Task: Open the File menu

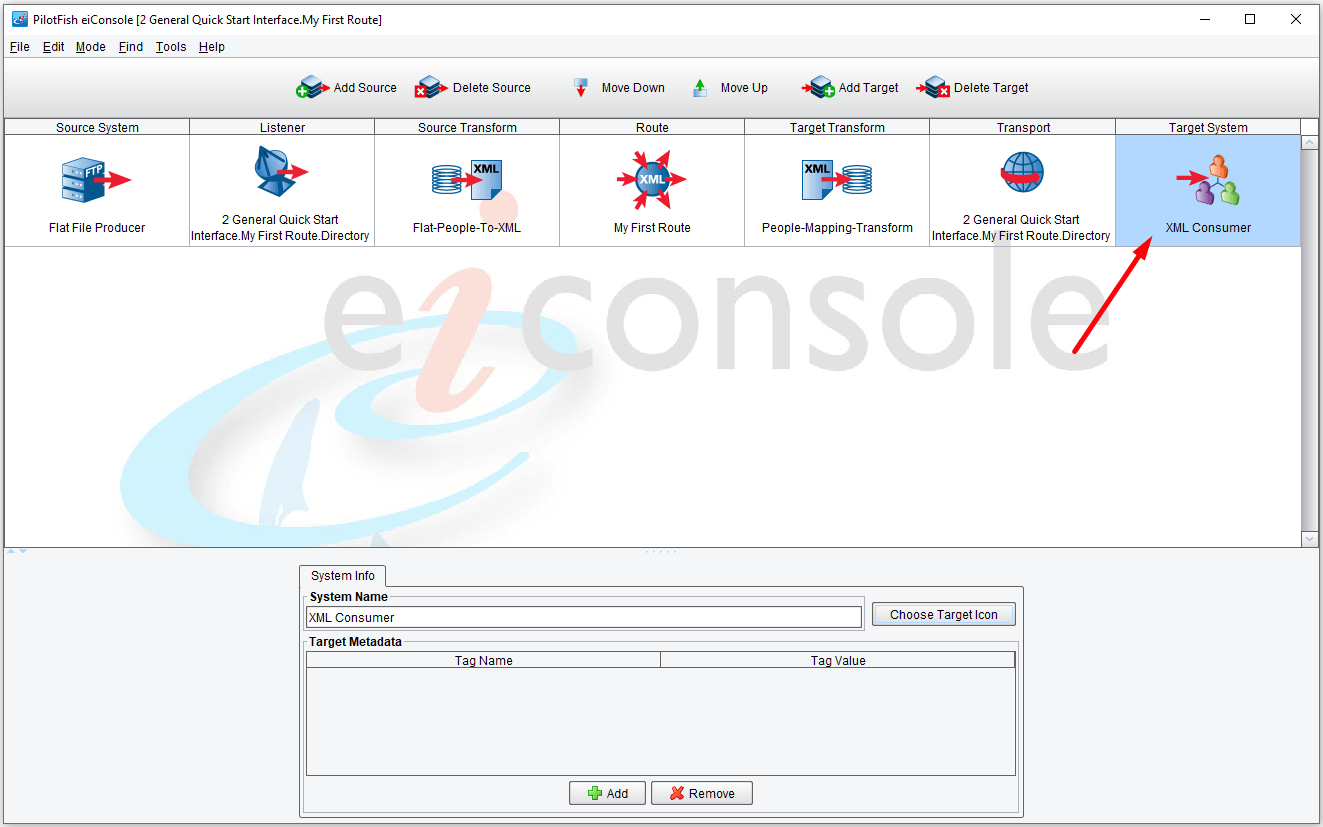Action: (20, 47)
